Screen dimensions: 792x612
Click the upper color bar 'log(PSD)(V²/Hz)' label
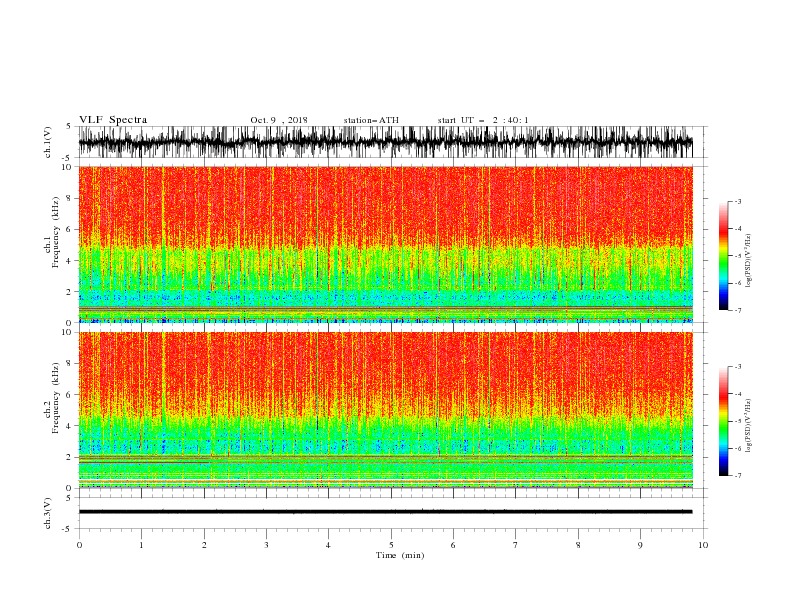pos(749,261)
